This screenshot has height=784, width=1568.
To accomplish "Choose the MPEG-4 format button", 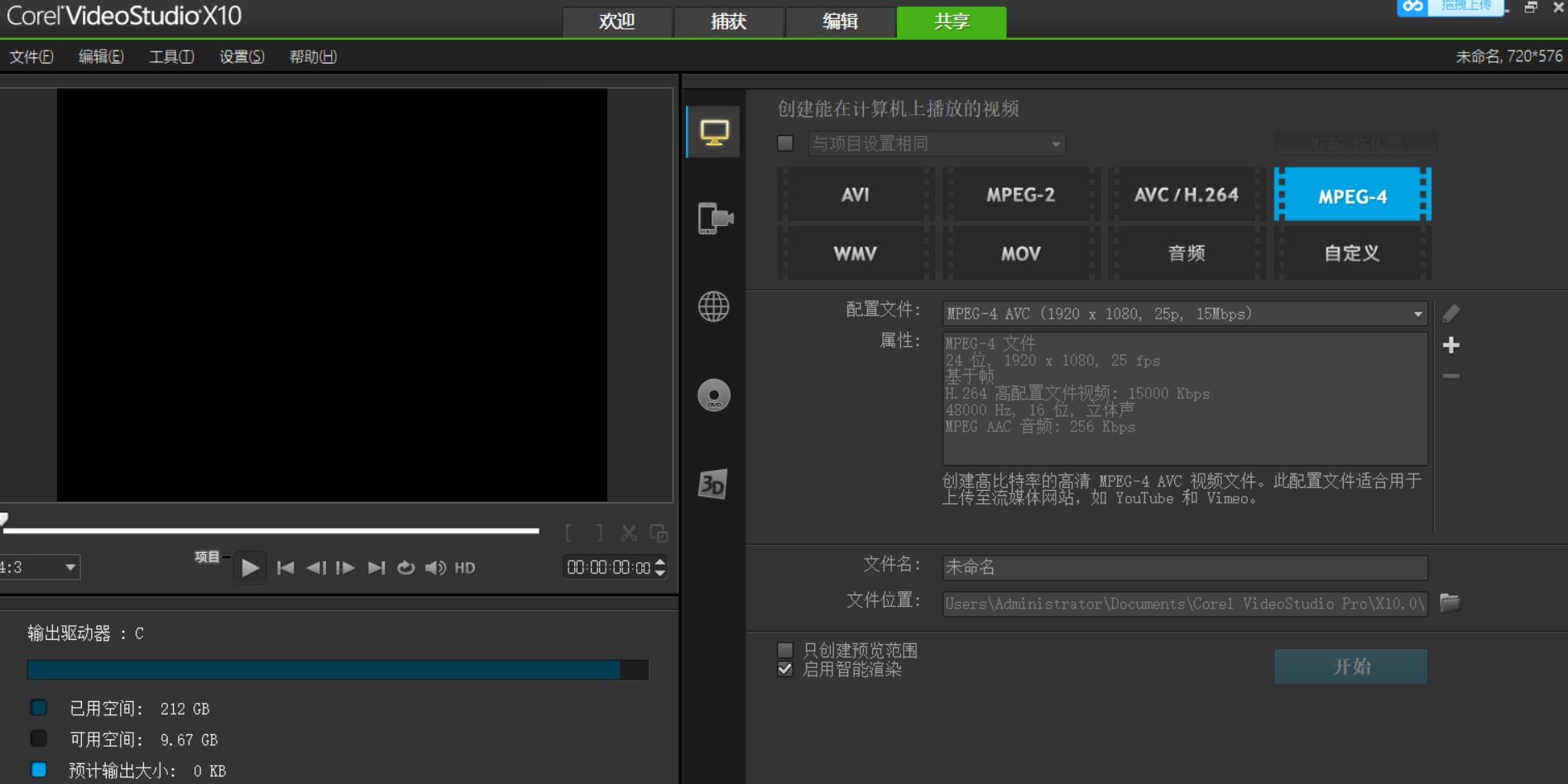I will (1353, 195).
